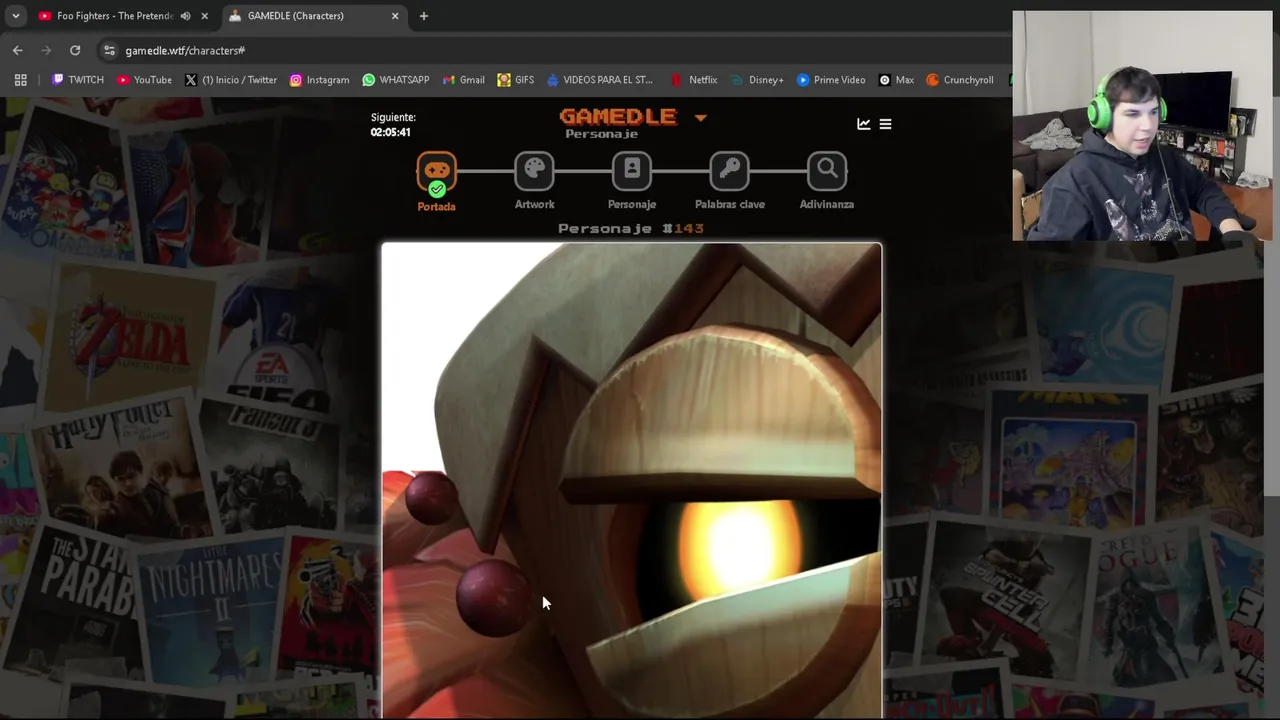View site information icon

(109, 50)
